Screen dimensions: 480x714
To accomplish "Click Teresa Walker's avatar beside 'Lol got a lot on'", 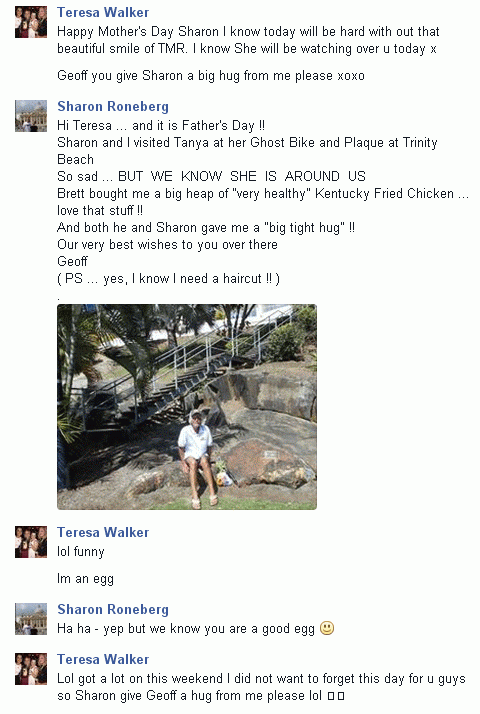I will [x=31, y=669].
